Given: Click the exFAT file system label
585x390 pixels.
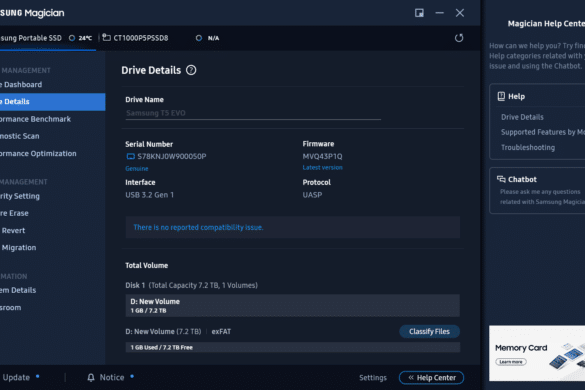Looking at the screenshot, I should point(221,331).
